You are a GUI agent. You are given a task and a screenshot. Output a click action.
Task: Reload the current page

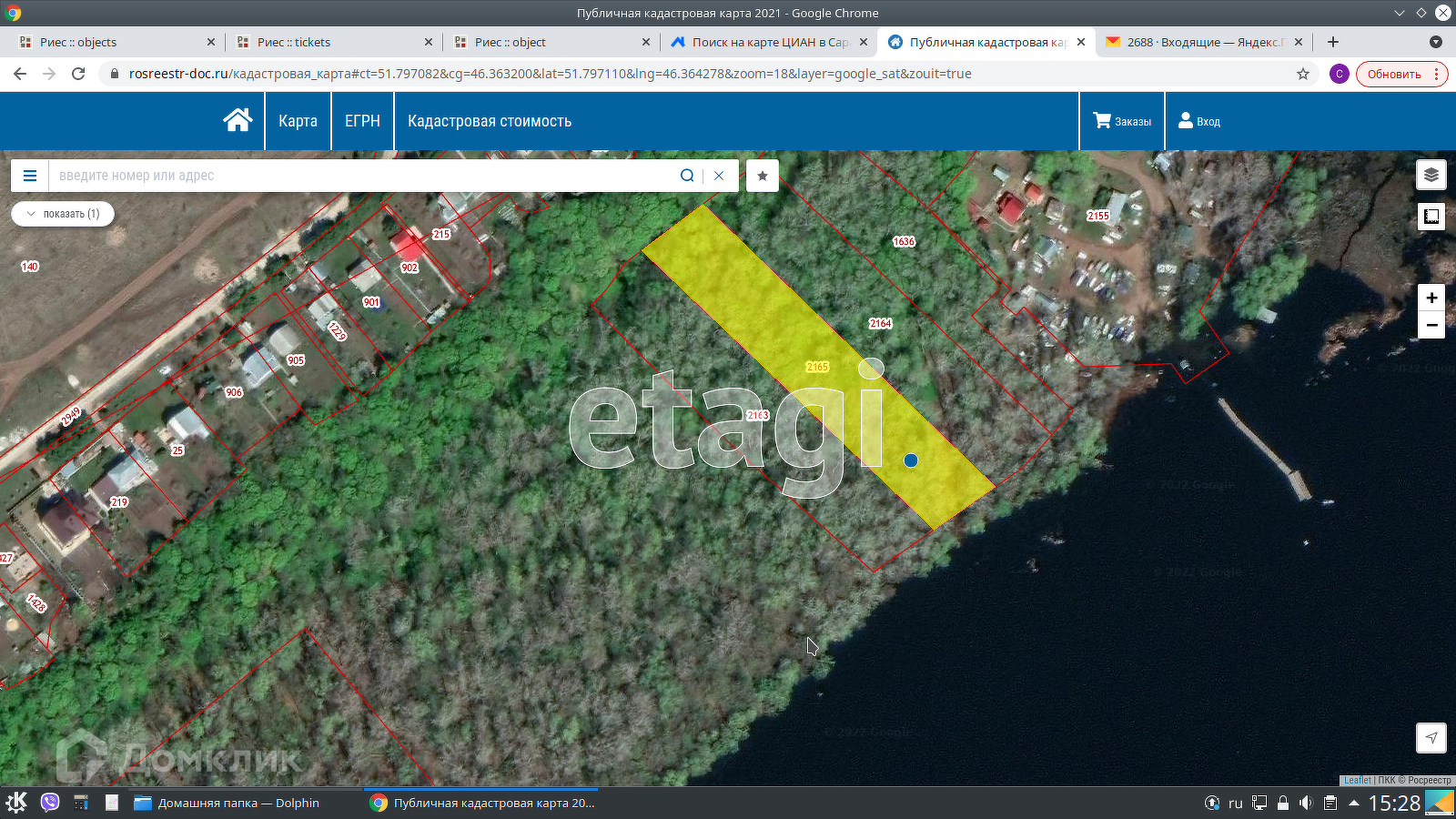78,74
